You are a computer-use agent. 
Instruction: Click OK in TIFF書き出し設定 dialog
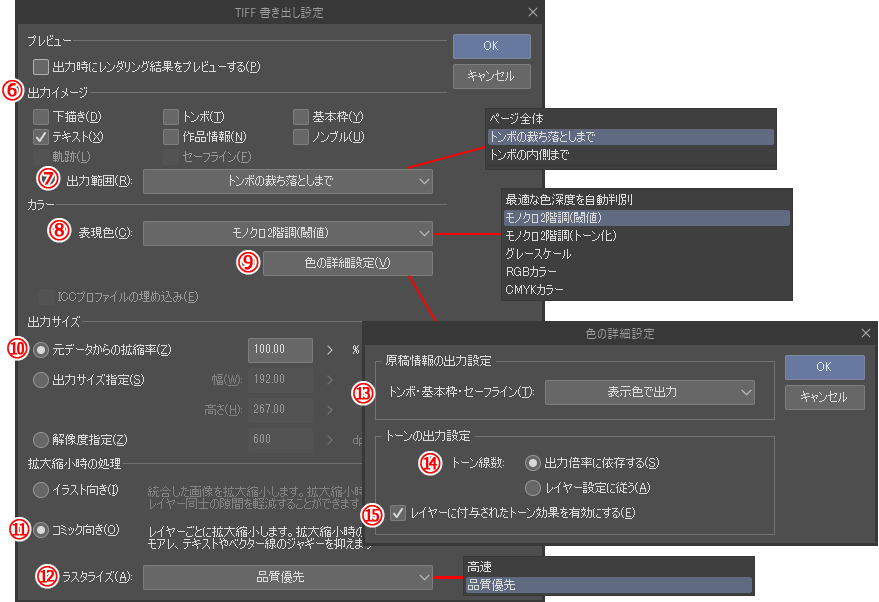(492, 46)
